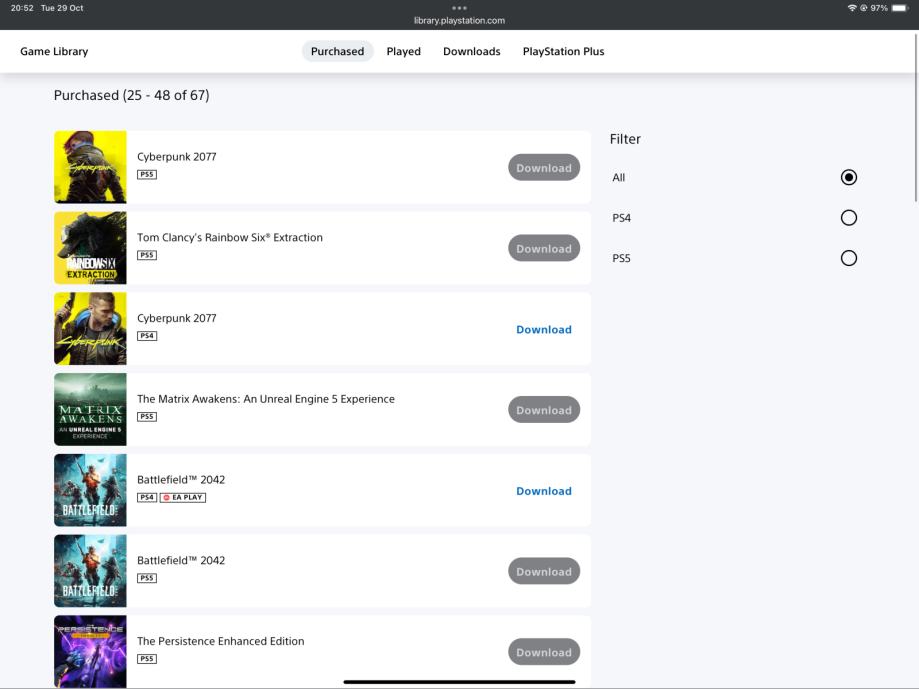Open Cyberpunk 2077 PS5 cover thumbnail
Image resolution: width=919 pixels, height=689 pixels.
tap(90, 167)
